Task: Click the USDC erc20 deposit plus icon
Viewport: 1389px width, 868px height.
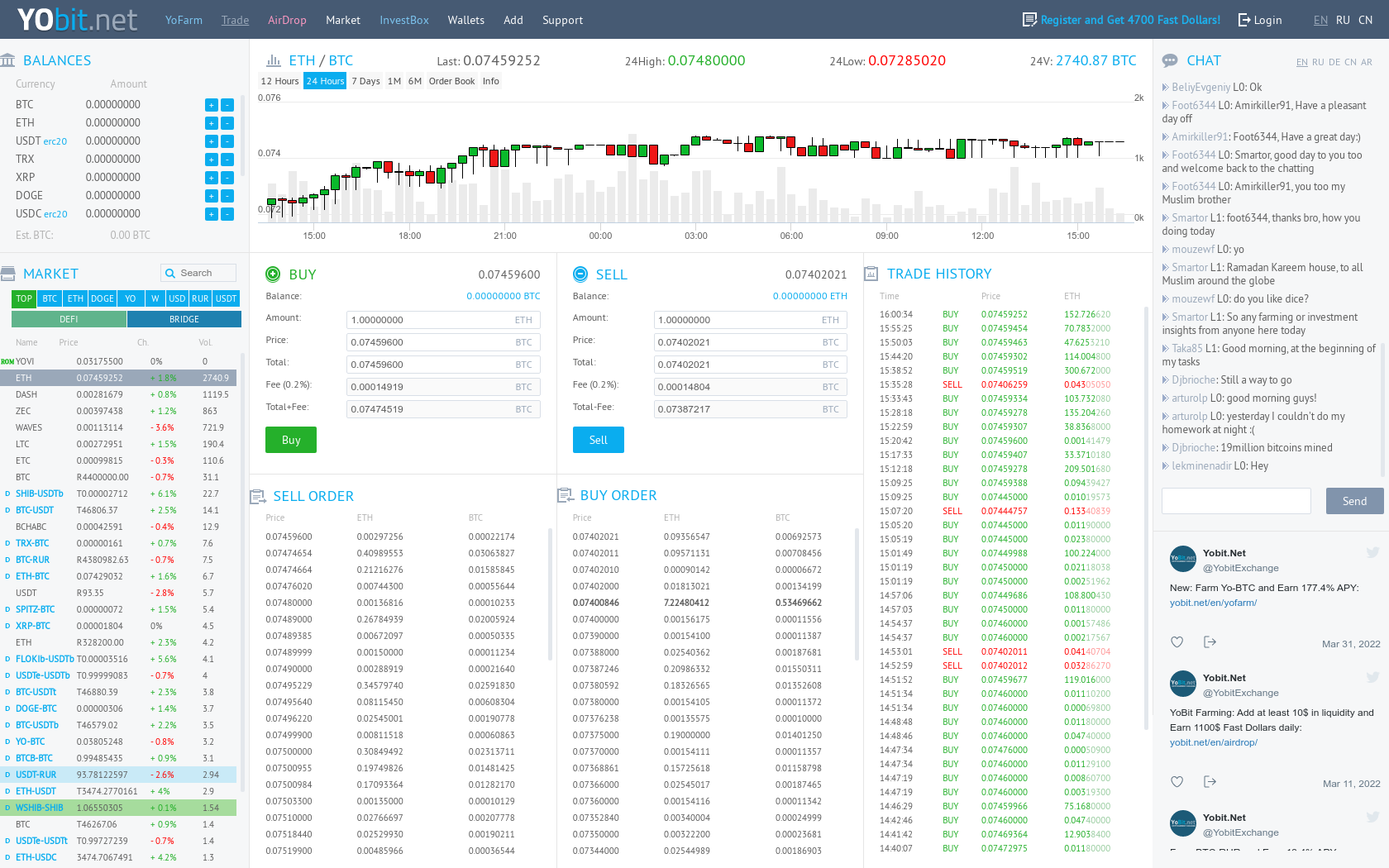Action: click(x=212, y=214)
